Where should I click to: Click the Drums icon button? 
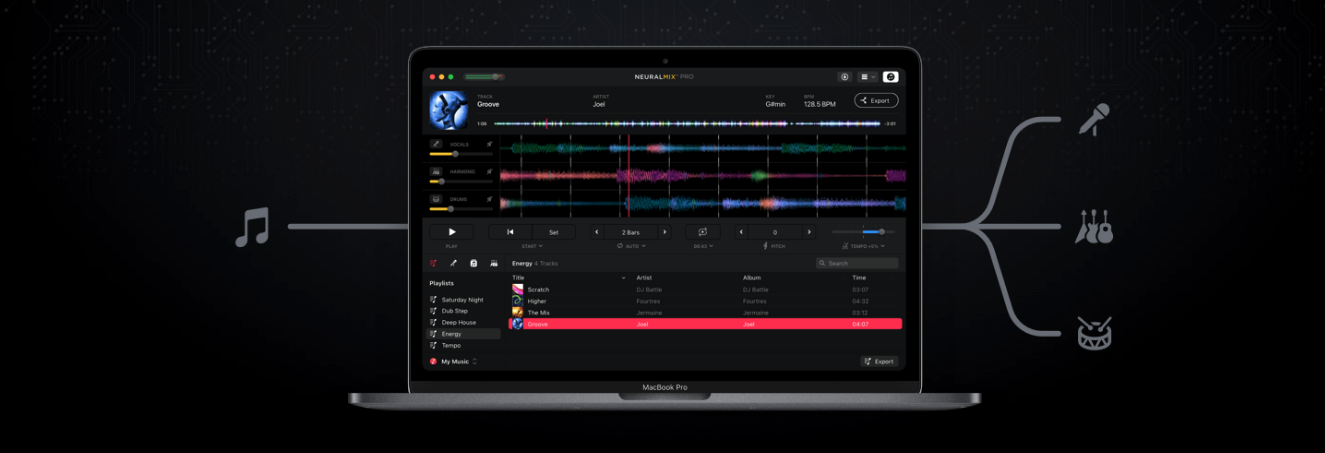point(437,199)
